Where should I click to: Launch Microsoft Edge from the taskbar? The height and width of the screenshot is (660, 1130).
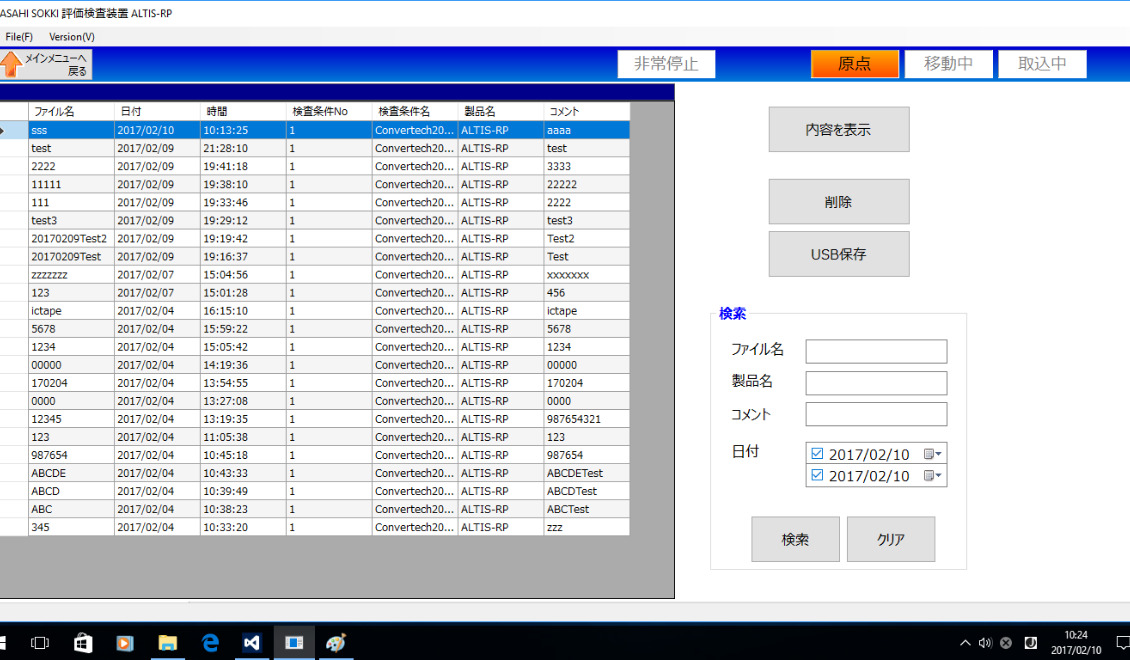tap(210, 643)
